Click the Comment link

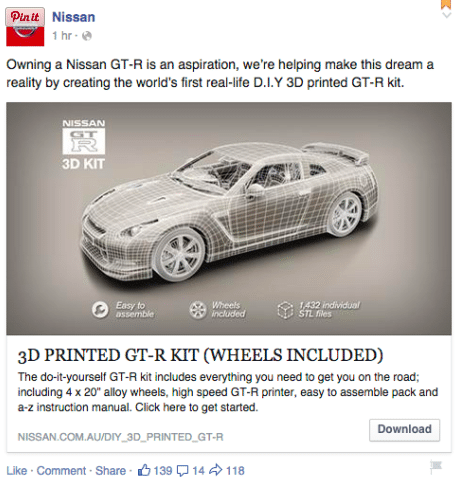coord(61,471)
